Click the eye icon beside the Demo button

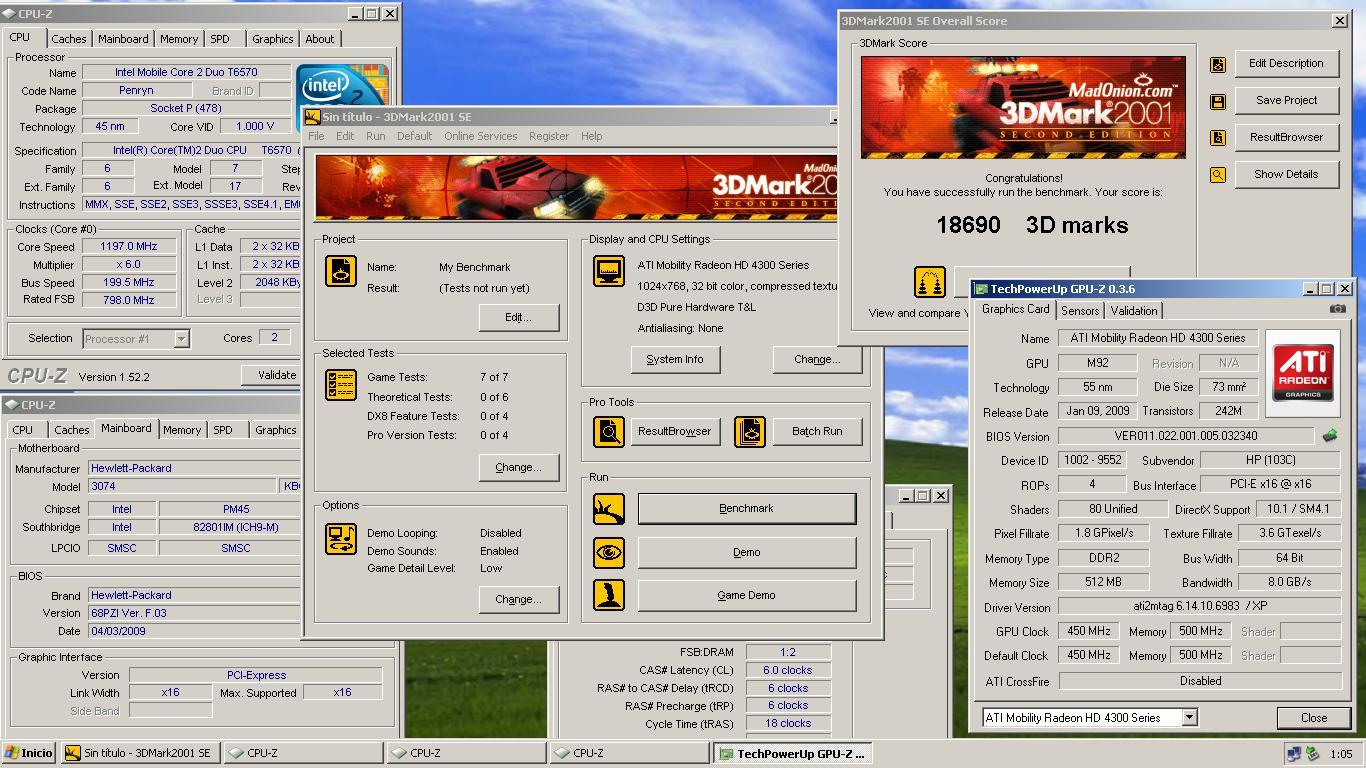[609, 552]
